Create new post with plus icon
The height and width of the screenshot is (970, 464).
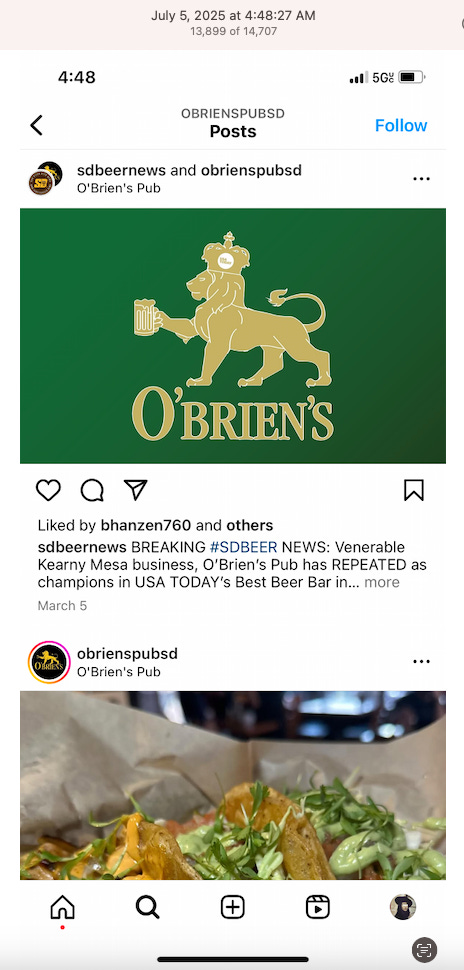point(233,908)
